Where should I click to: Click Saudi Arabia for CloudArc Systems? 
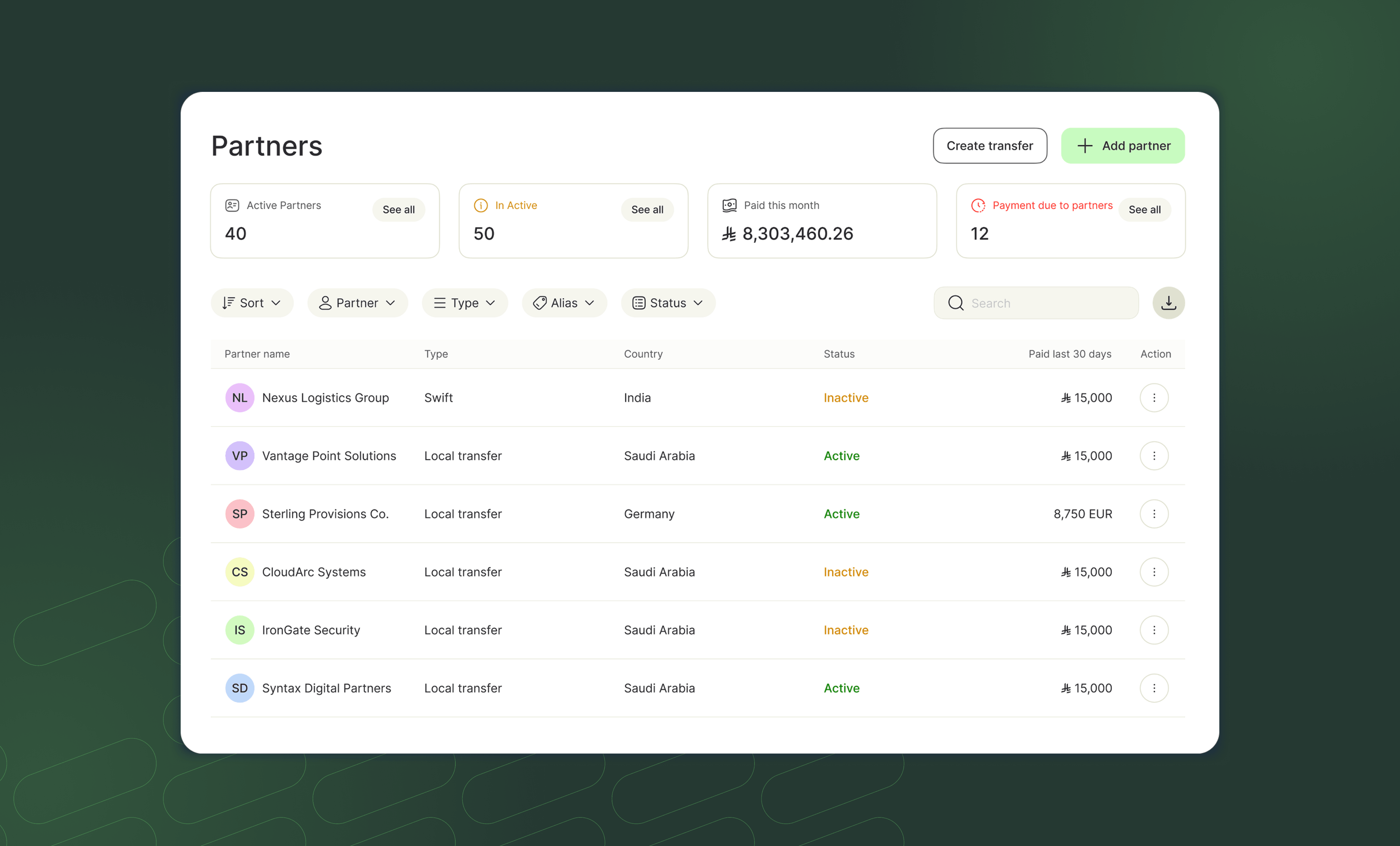(659, 572)
